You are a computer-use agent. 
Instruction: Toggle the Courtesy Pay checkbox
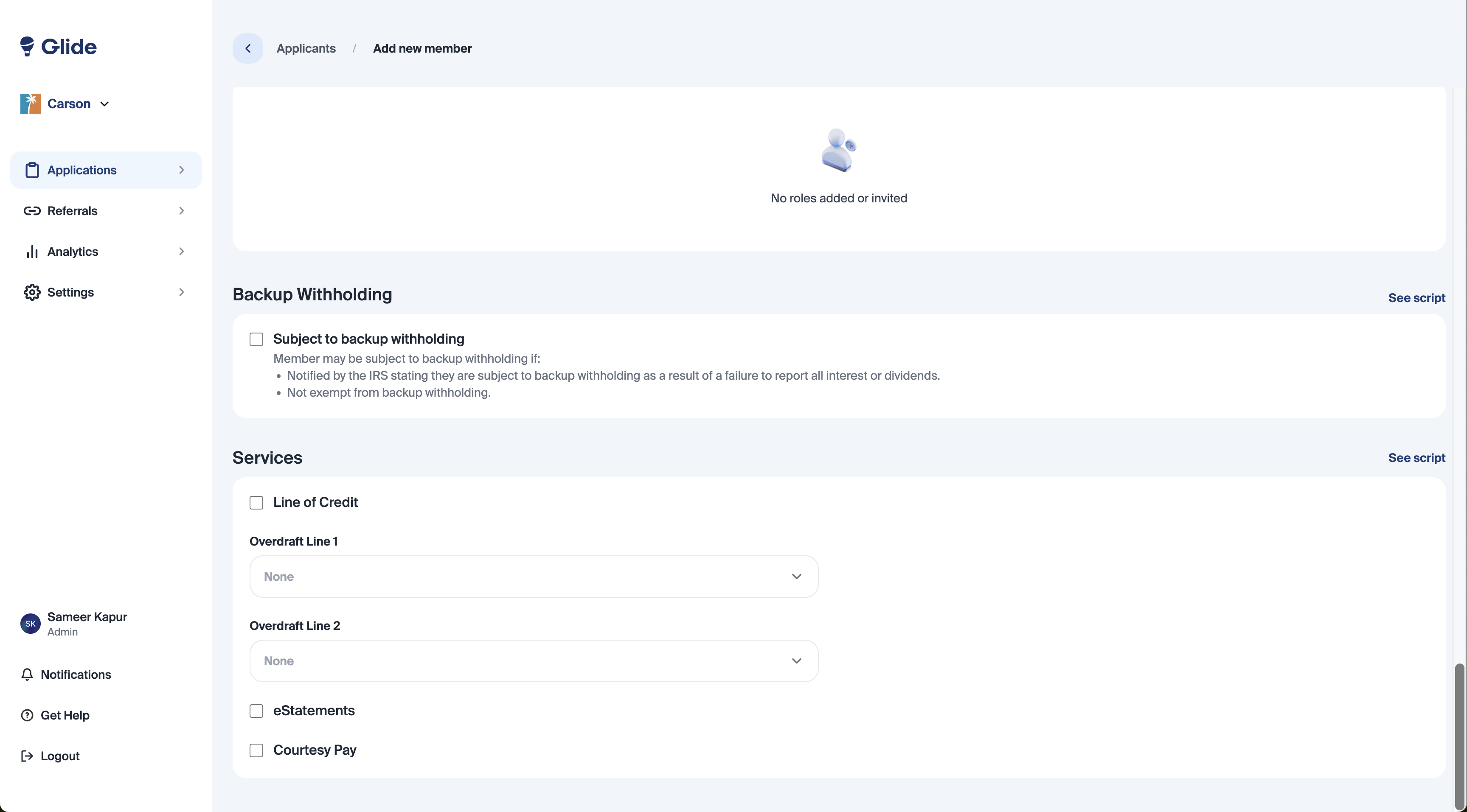256,750
